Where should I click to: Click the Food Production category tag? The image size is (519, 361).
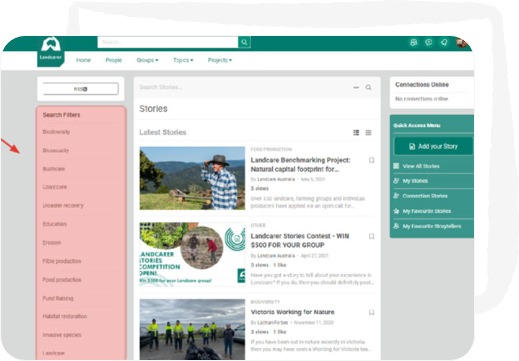point(271,149)
